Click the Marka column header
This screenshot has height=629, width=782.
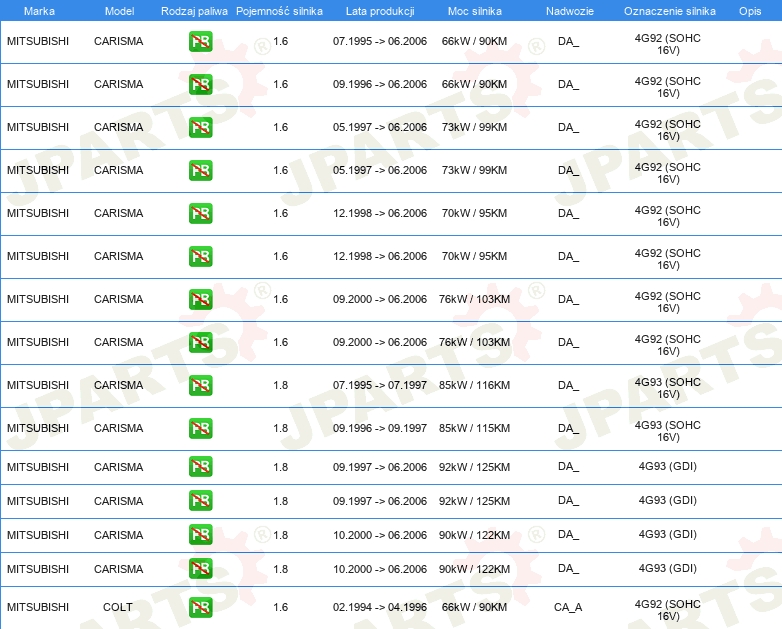click(39, 11)
